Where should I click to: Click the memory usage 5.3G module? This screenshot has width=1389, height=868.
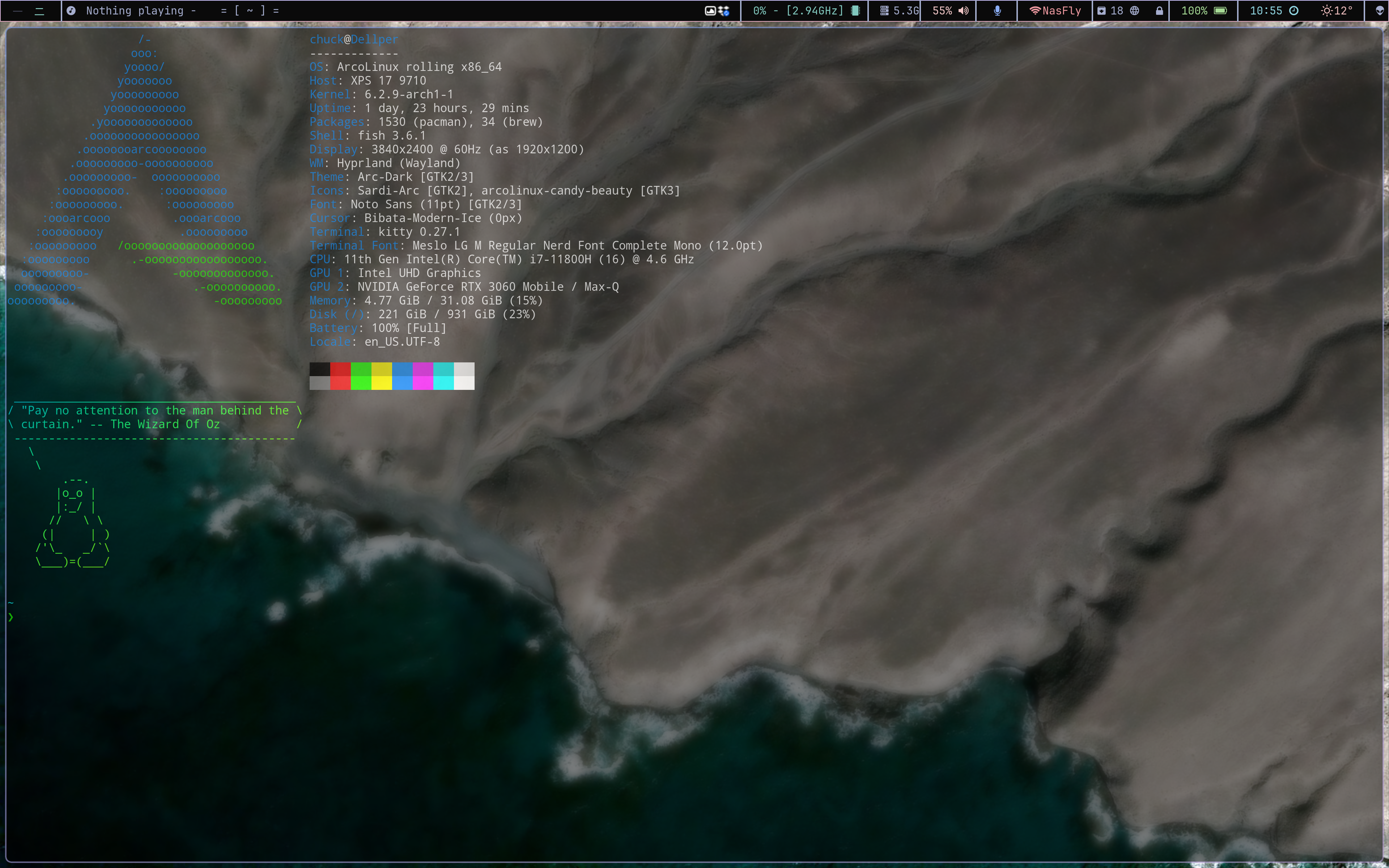point(899,10)
